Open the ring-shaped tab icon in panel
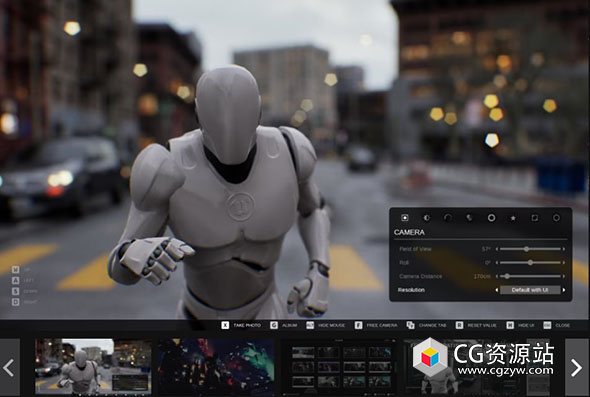Image resolution: width=590 pixels, height=397 pixels. click(x=491, y=218)
